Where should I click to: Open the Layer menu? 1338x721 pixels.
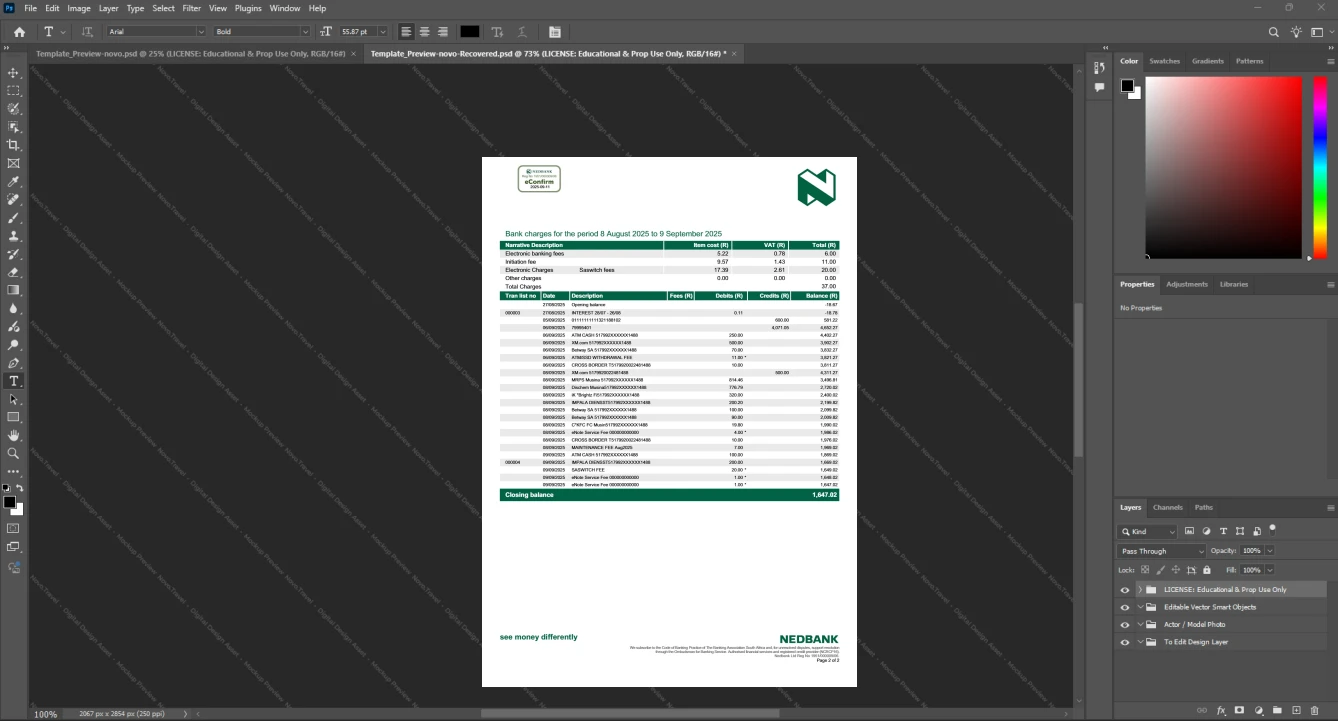click(x=108, y=8)
